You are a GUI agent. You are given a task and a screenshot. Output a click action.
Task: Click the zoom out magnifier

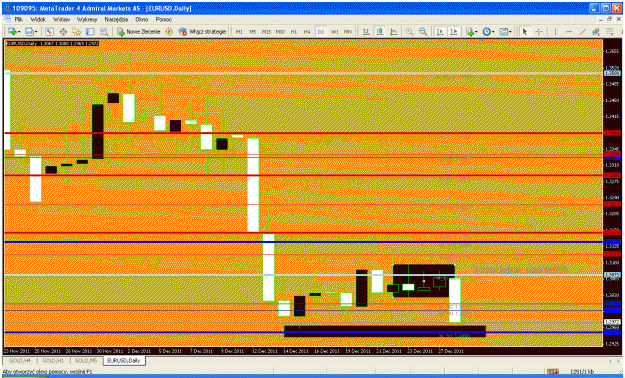[423, 32]
